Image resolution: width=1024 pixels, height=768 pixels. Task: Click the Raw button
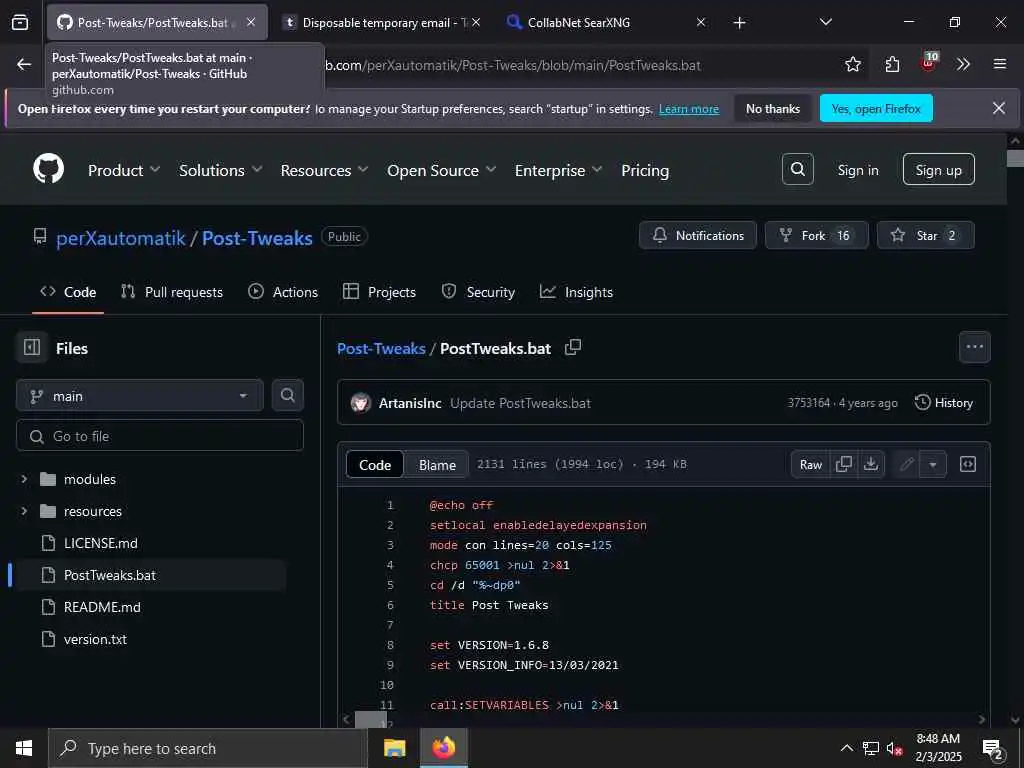click(x=810, y=464)
